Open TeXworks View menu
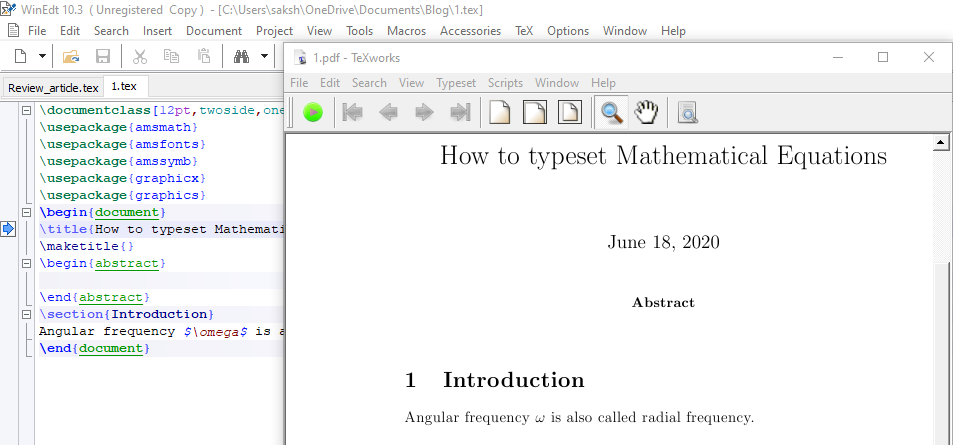This screenshot has height=445, width=953. (x=411, y=83)
